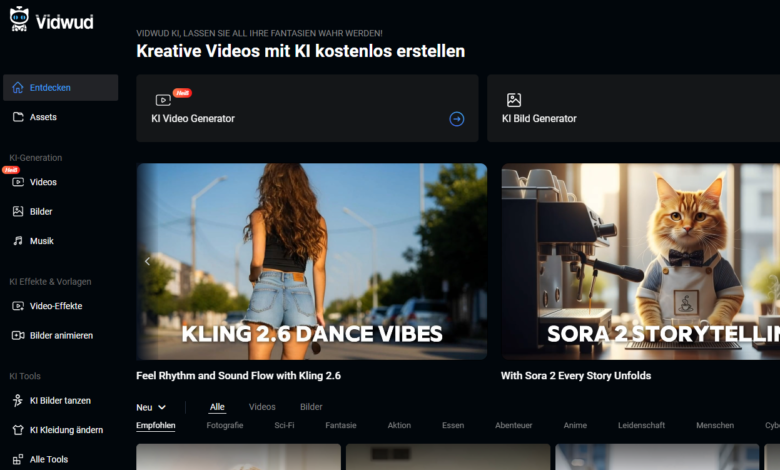Open Alle Tools in the sidebar
Viewport: 780px width, 470px height.
(x=50, y=459)
